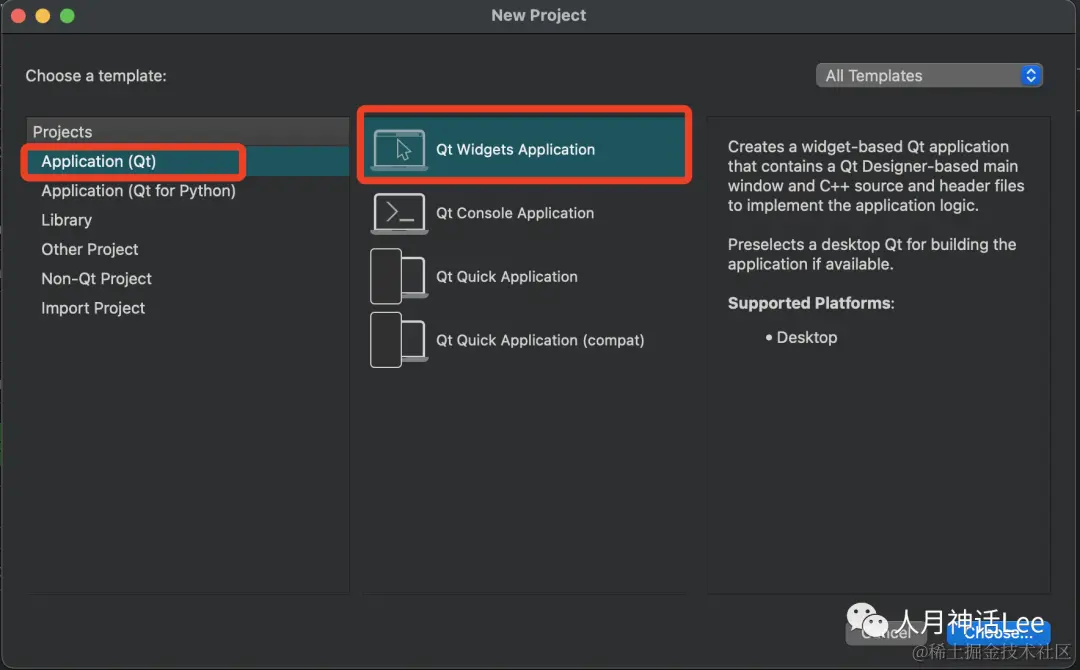Select Import Project category
The height and width of the screenshot is (670, 1080).
187,308
